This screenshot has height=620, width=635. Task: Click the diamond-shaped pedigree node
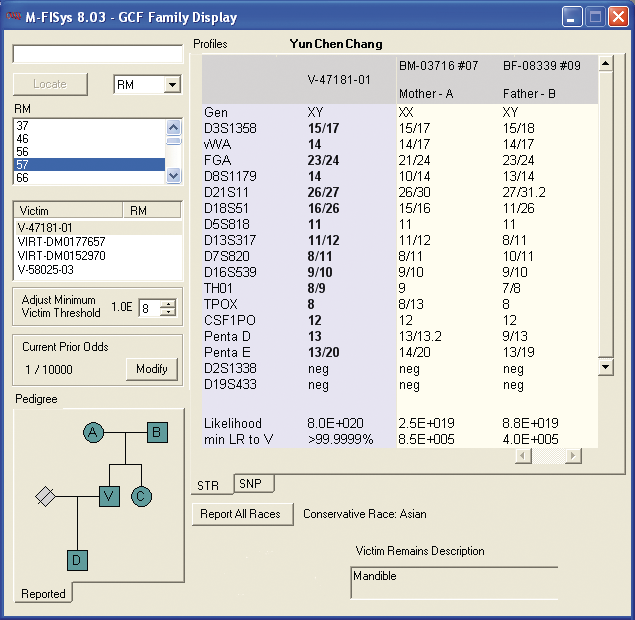pyautogui.click(x=44, y=495)
